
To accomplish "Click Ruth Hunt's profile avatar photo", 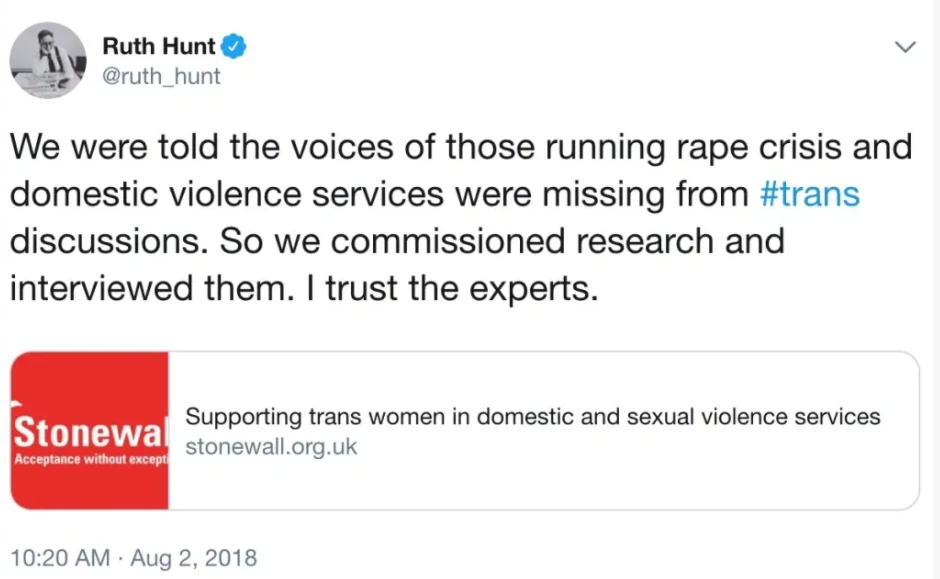I will tap(48, 61).
